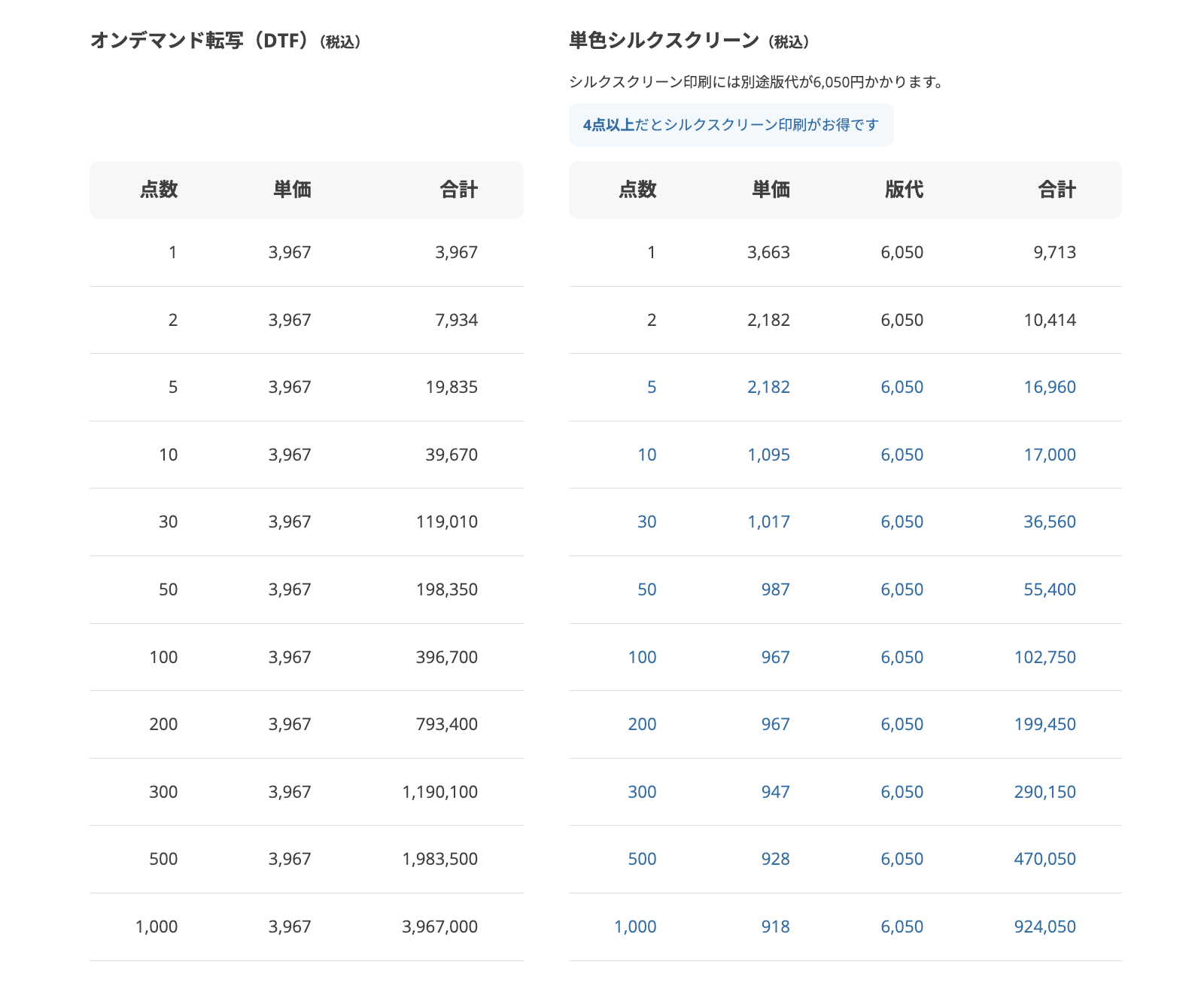Click the silk screen total 55,400

tap(1050, 590)
